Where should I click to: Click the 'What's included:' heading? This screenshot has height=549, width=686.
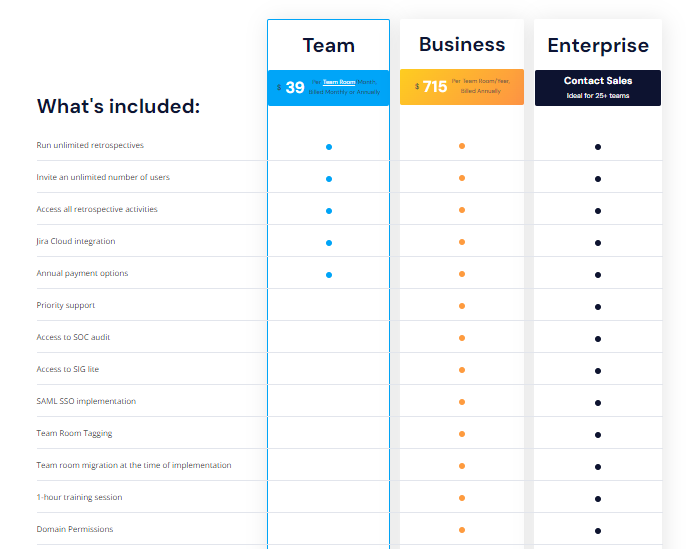click(x=118, y=106)
